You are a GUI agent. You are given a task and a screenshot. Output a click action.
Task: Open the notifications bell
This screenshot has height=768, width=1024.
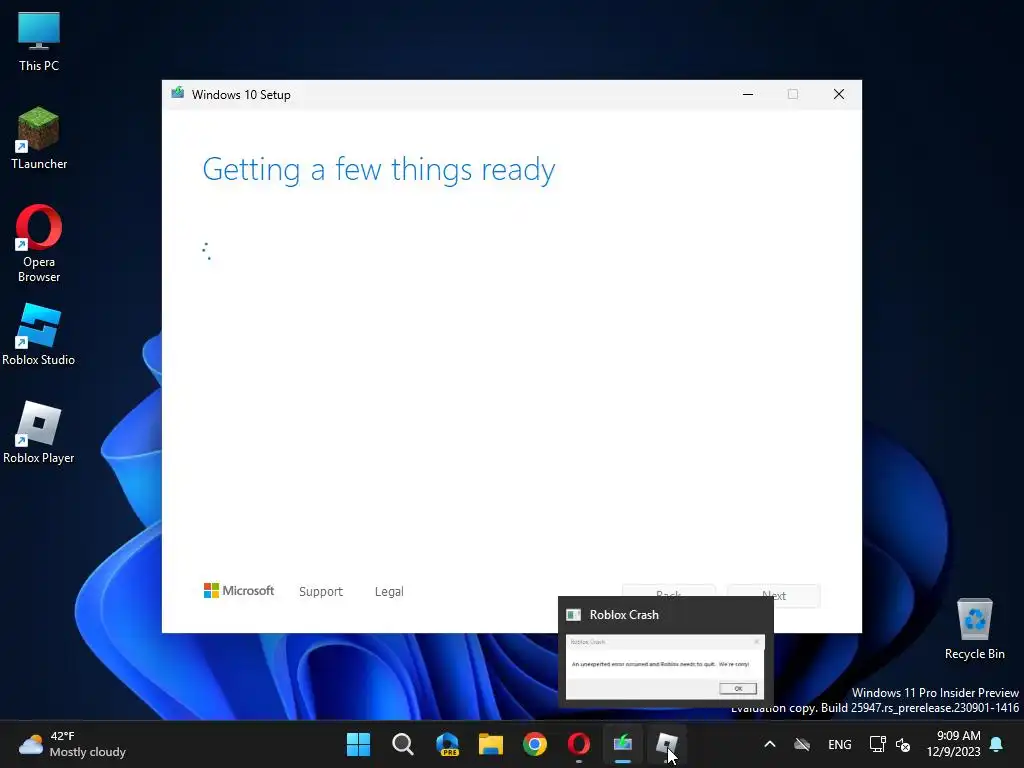click(997, 744)
